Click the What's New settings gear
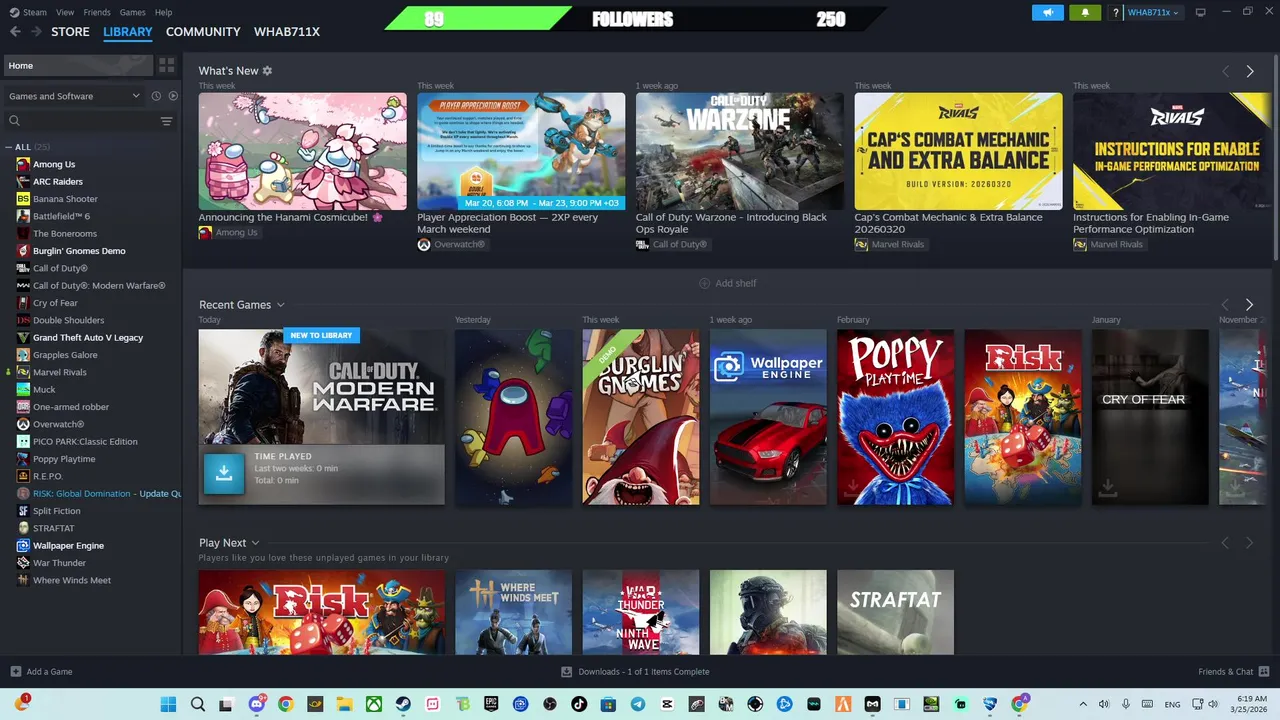The width and height of the screenshot is (1280, 720). click(x=267, y=71)
